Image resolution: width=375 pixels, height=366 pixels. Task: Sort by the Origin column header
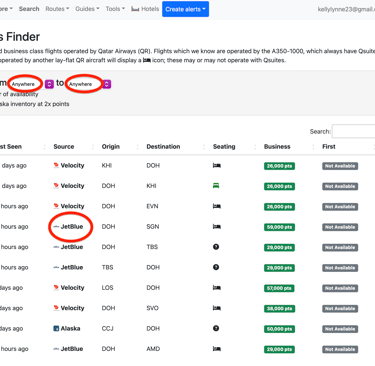click(x=111, y=147)
